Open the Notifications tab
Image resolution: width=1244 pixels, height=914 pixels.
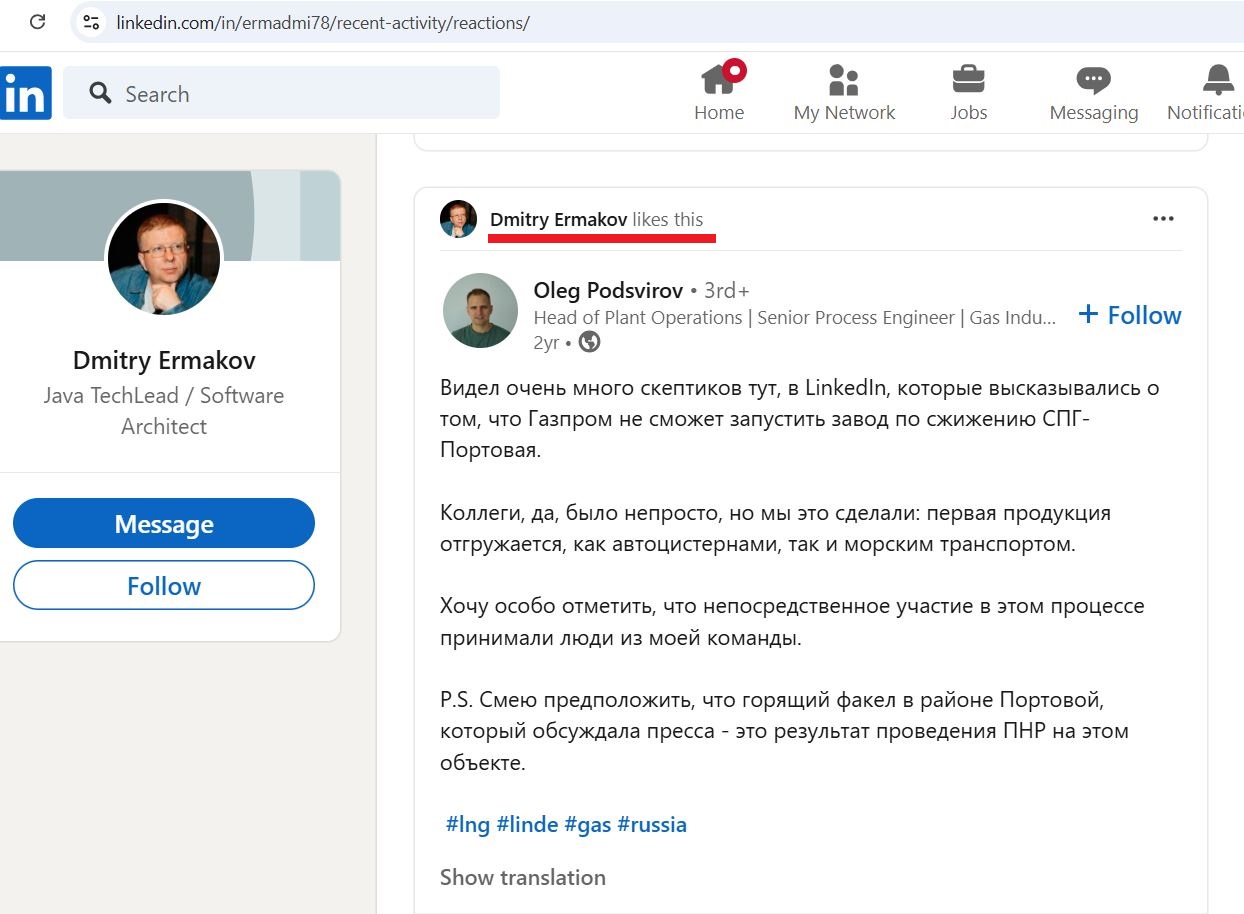click(1206, 92)
